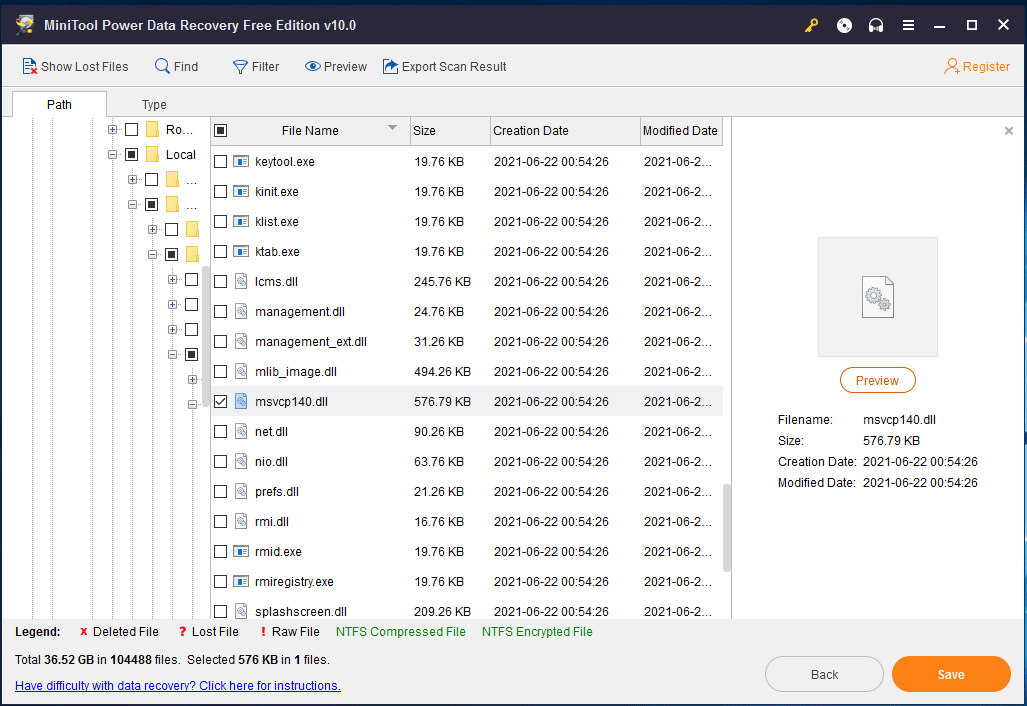Click the bootable media disc icon
The width and height of the screenshot is (1027, 706).
point(844,26)
